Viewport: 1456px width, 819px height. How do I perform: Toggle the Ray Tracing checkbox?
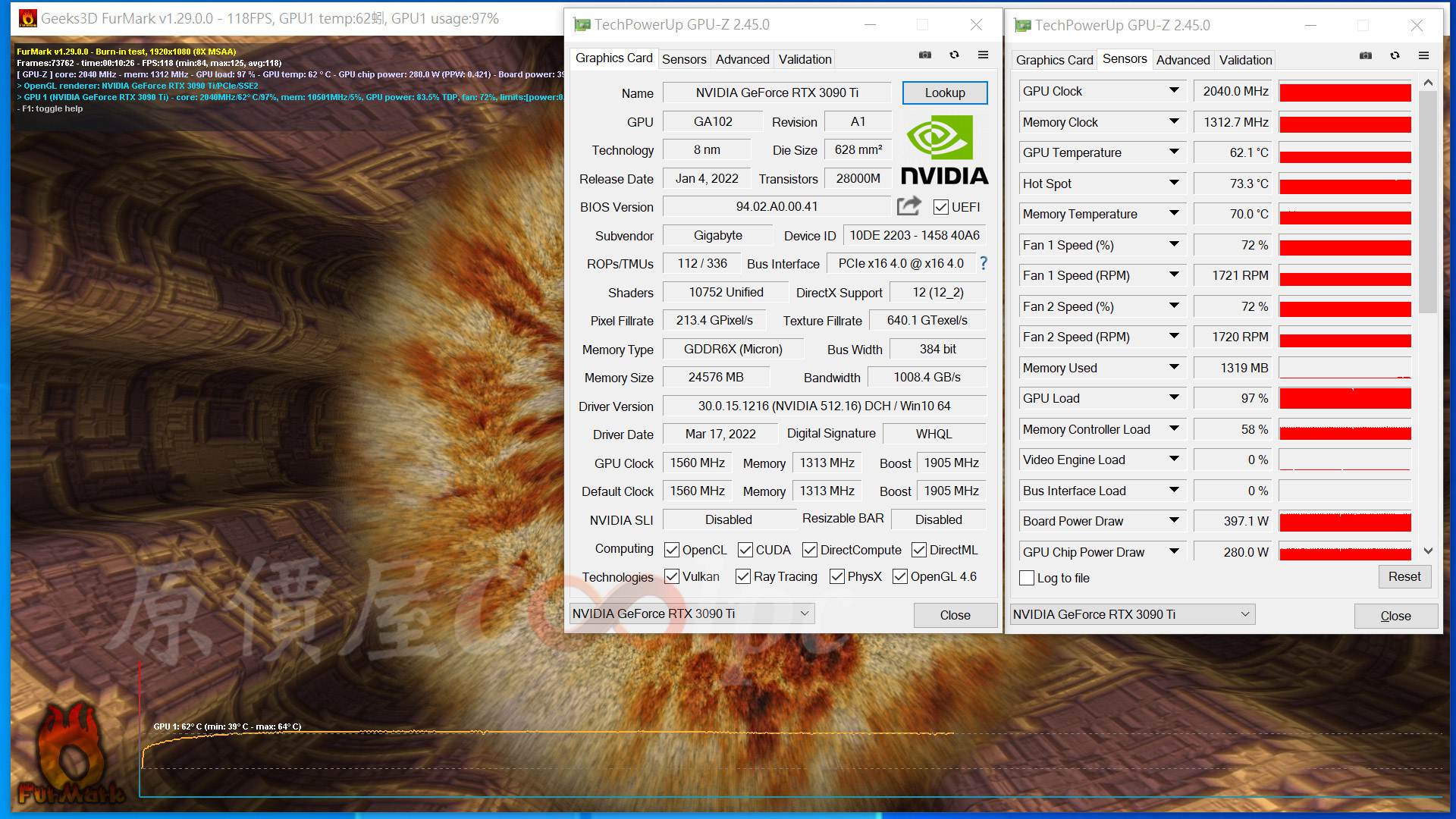(x=743, y=577)
